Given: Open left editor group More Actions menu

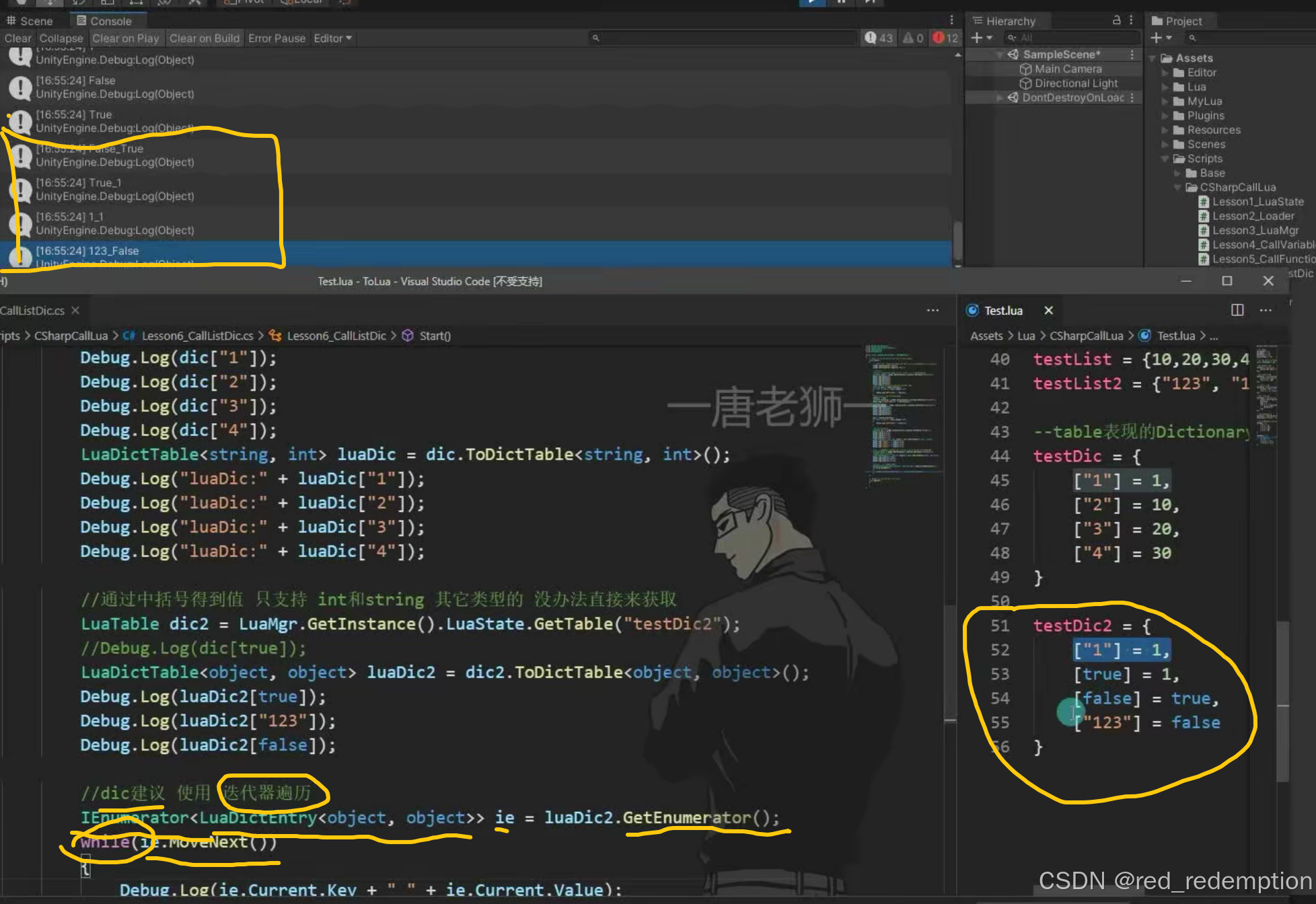Looking at the screenshot, I should coord(933,310).
